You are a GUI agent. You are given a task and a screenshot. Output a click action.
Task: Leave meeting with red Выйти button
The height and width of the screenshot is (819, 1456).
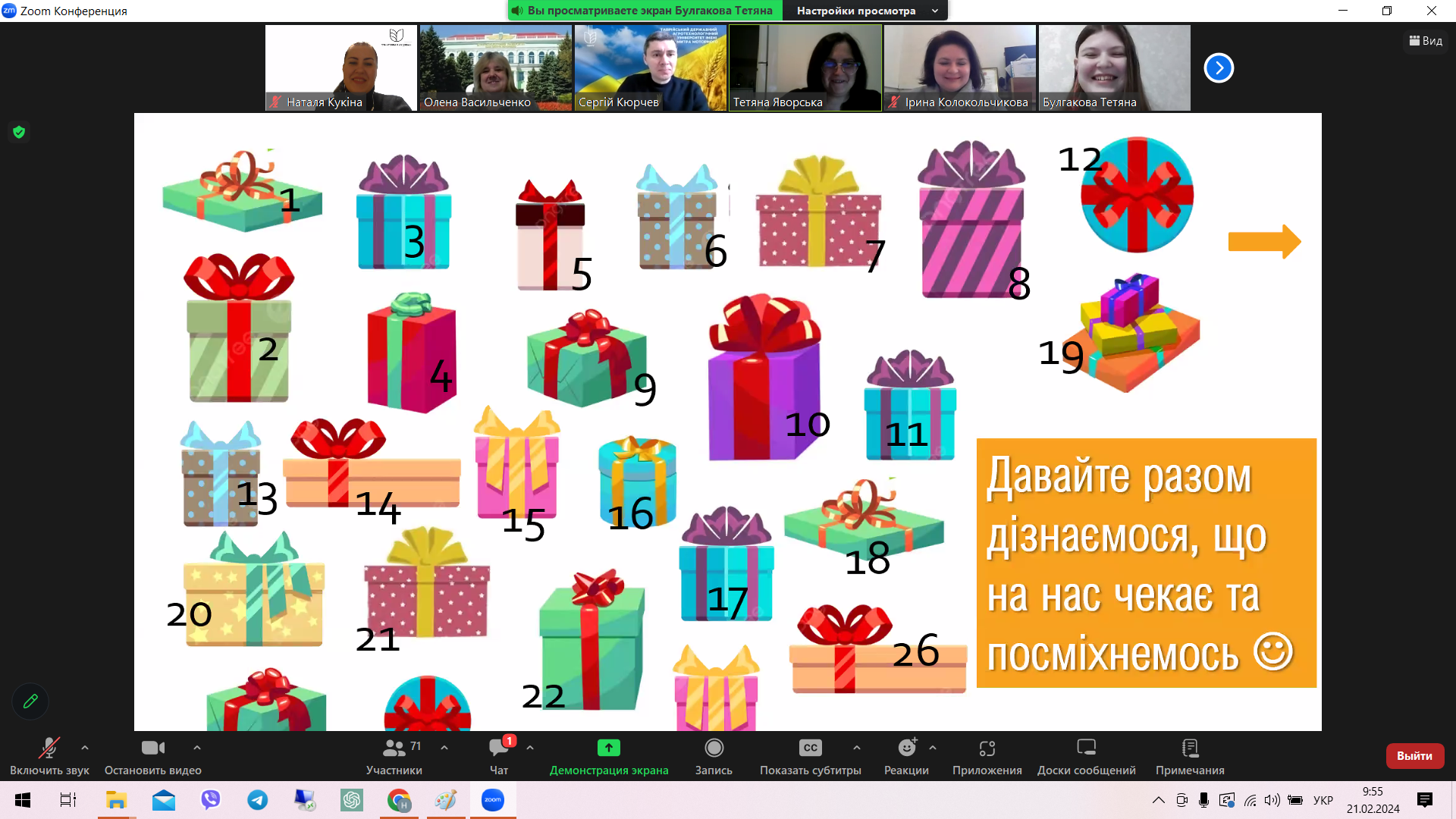[1414, 756]
